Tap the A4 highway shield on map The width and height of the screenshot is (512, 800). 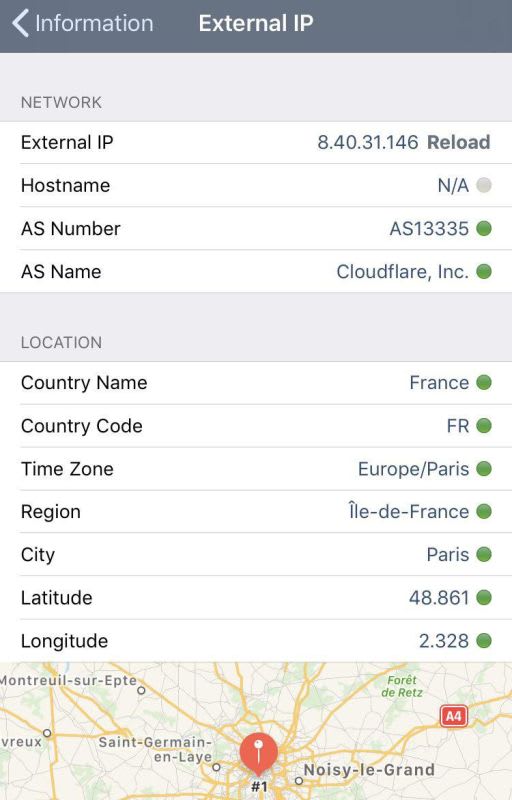point(453,716)
